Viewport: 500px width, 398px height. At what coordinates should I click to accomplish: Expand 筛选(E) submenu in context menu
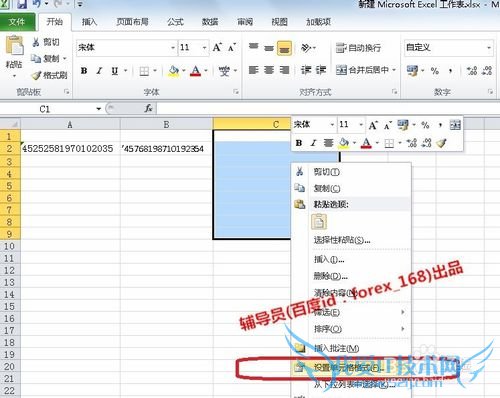click(x=351, y=312)
